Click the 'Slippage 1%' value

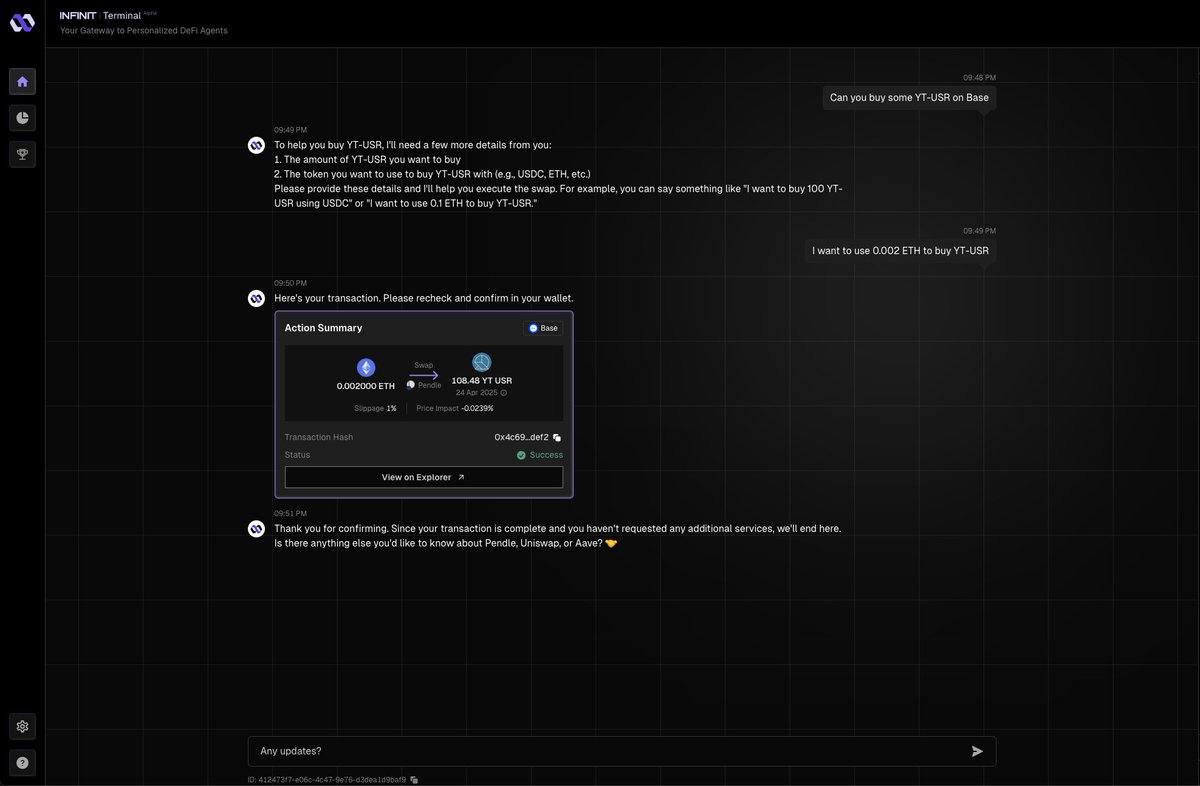375,408
